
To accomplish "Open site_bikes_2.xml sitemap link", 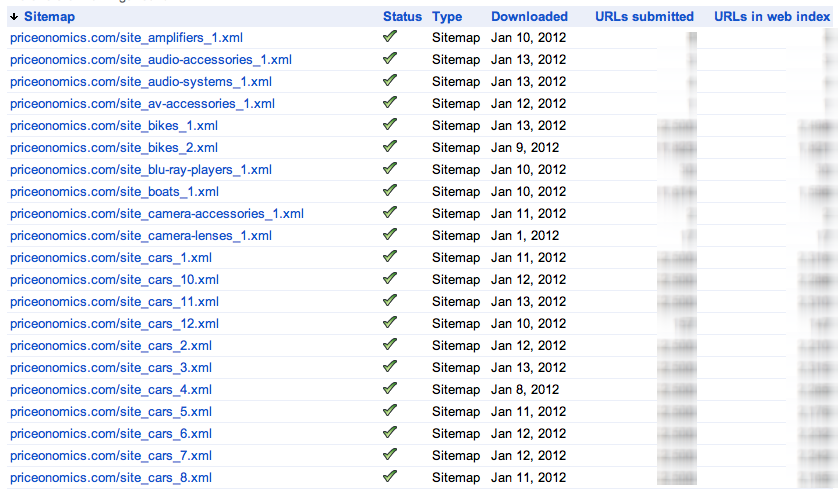I will tap(114, 148).
